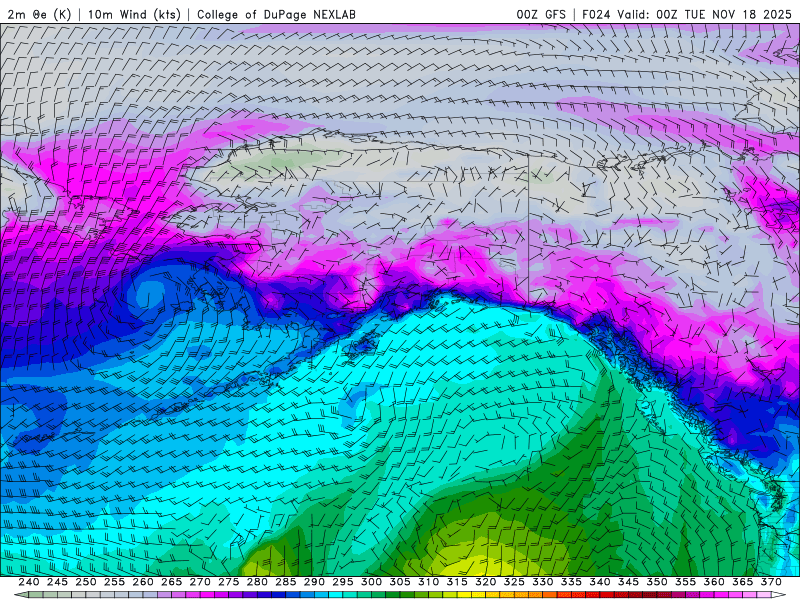Click the 310 color scale label

429,582
